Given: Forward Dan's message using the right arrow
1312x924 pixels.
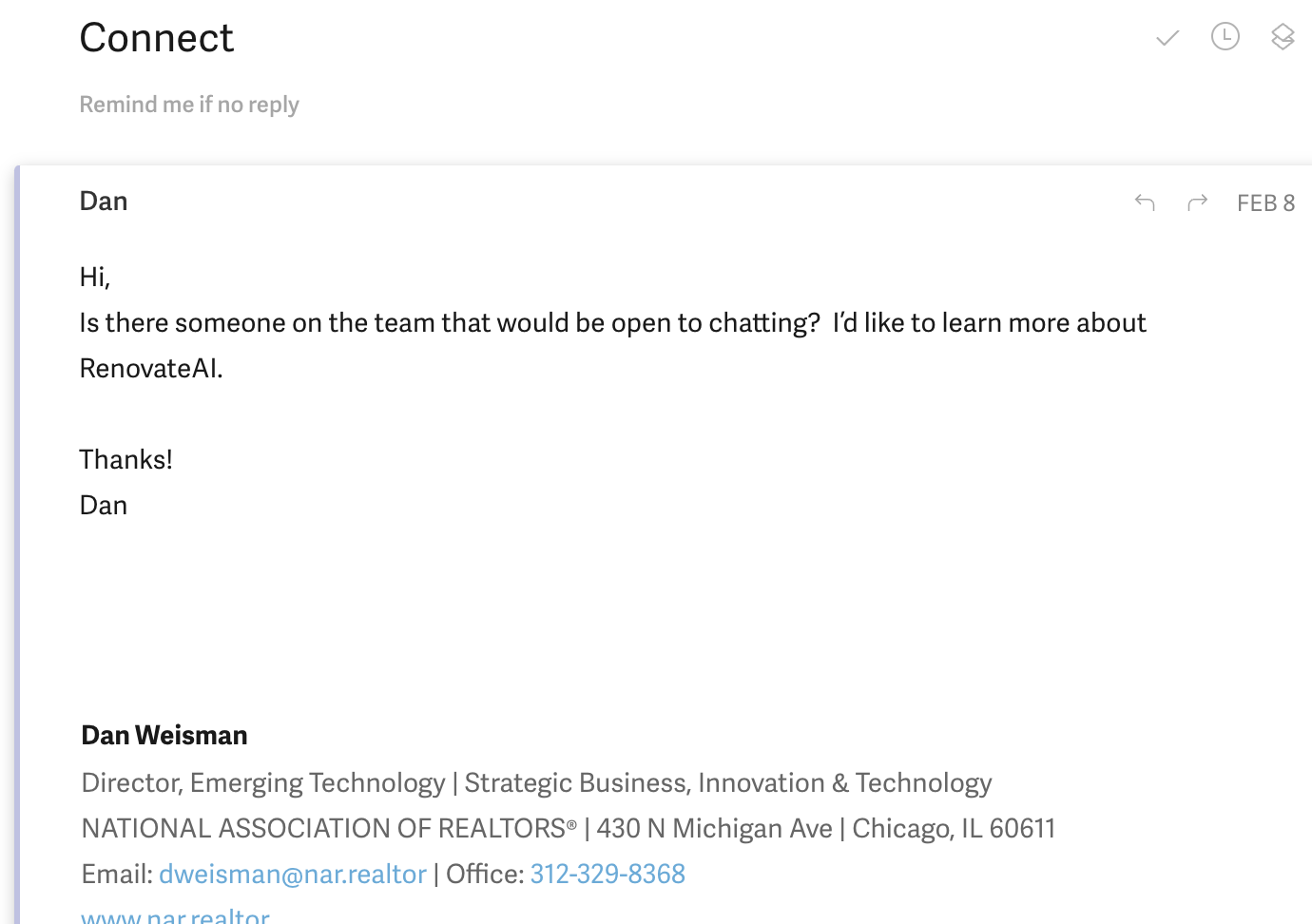Looking at the screenshot, I should click(x=1198, y=202).
